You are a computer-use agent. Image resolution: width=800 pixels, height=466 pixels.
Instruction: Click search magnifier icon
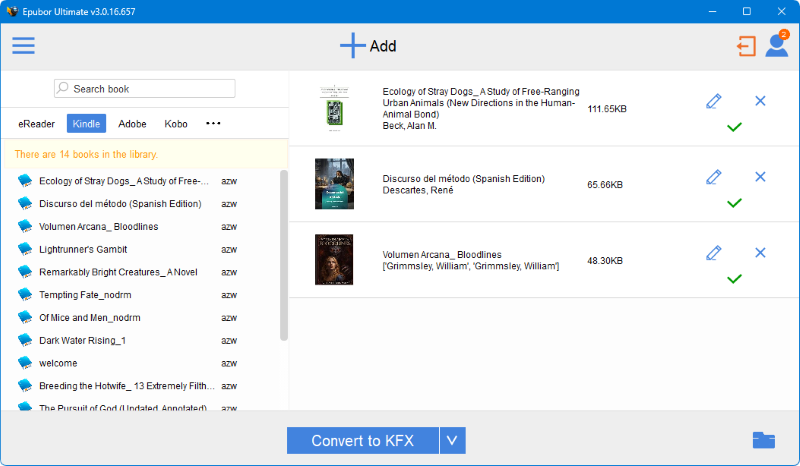[63, 88]
